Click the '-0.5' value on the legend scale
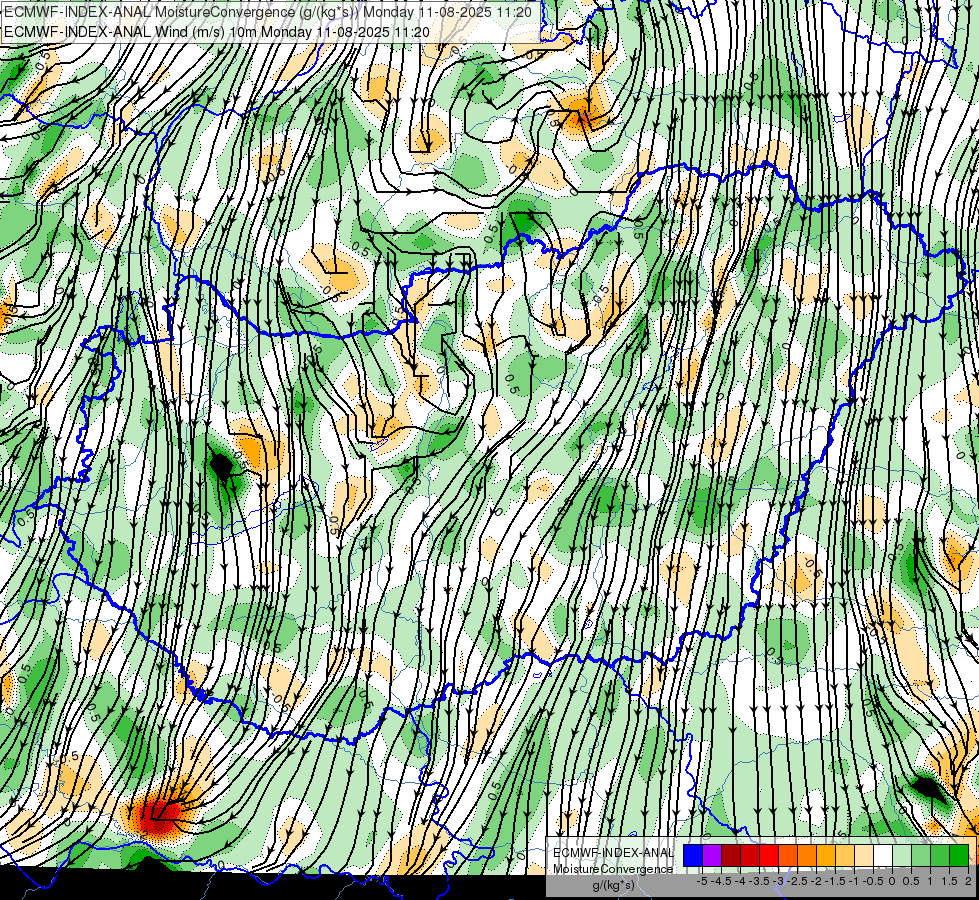Viewport: 979px width, 900px height. (x=873, y=881)
